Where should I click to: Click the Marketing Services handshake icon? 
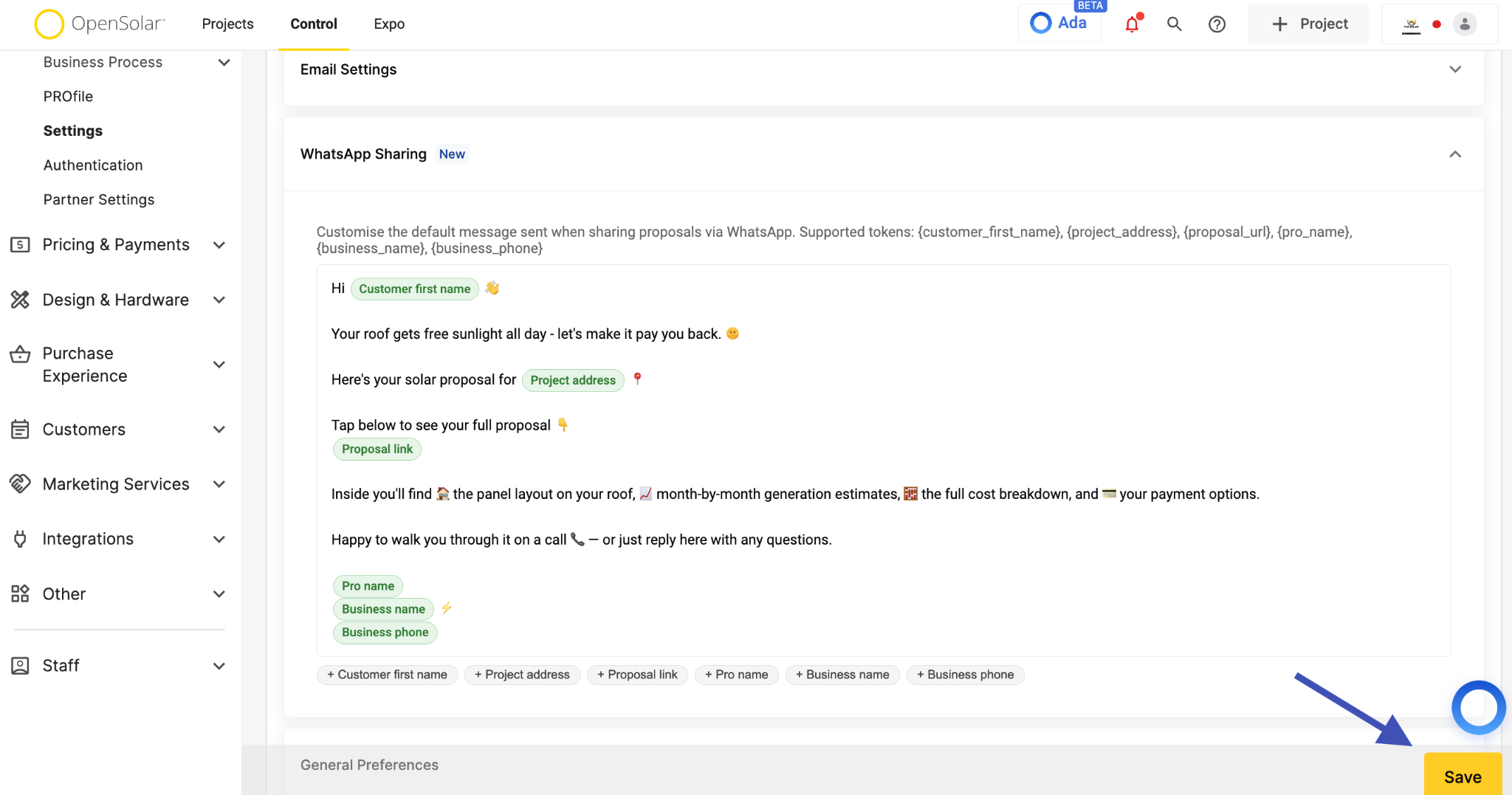[x=20, y=484]
